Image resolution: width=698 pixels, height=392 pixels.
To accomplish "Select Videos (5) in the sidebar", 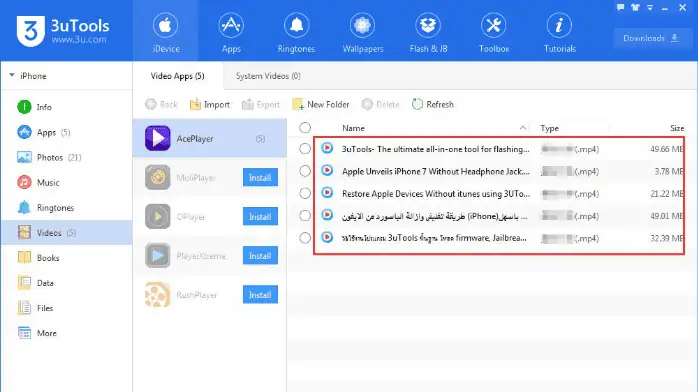I will (67, 232).
